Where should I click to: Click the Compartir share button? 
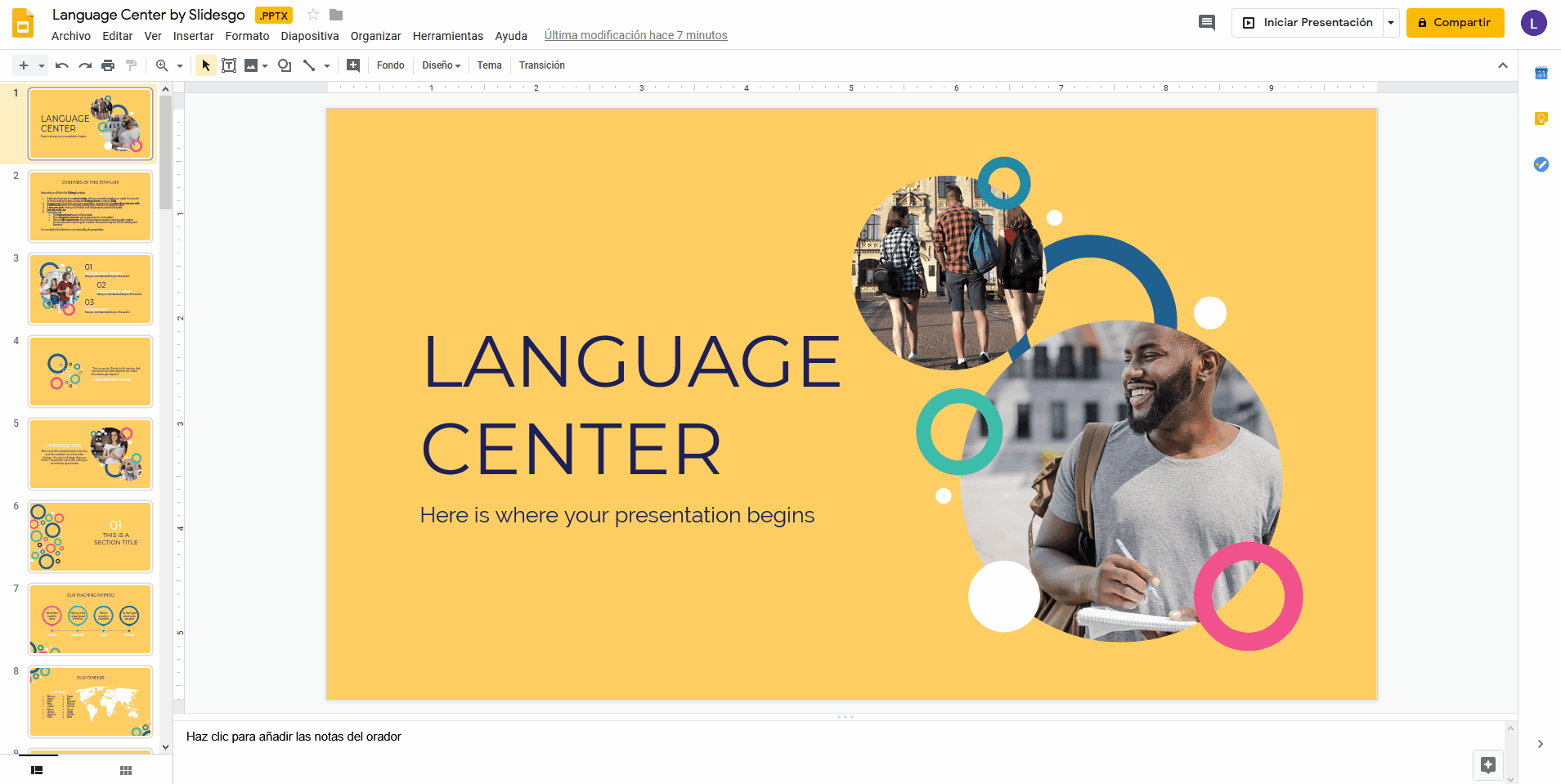pyautogui.click(x=1456, y=23)
